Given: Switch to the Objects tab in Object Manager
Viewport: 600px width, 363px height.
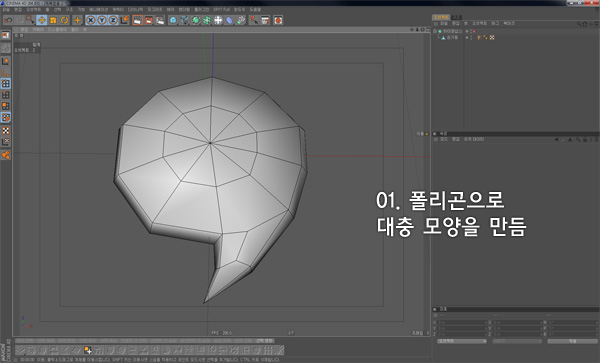Looking at the screenshot, I should [x=441, y=17].
